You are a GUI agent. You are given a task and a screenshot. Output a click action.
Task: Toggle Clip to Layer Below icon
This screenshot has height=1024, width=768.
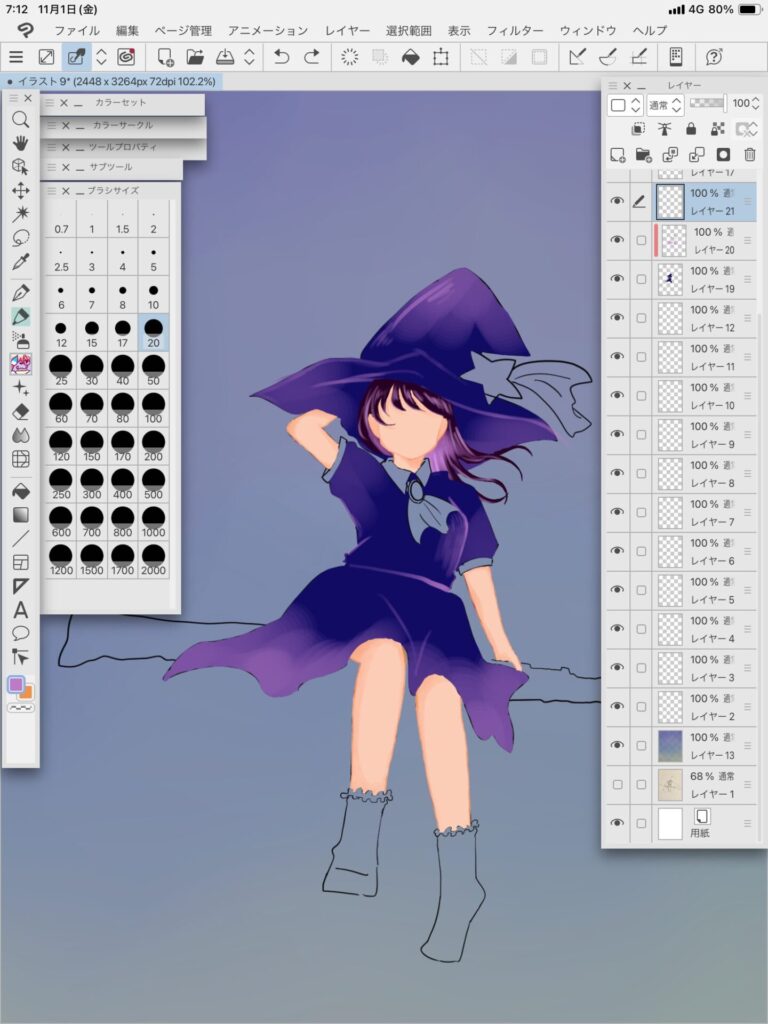[x=638, y=129]
